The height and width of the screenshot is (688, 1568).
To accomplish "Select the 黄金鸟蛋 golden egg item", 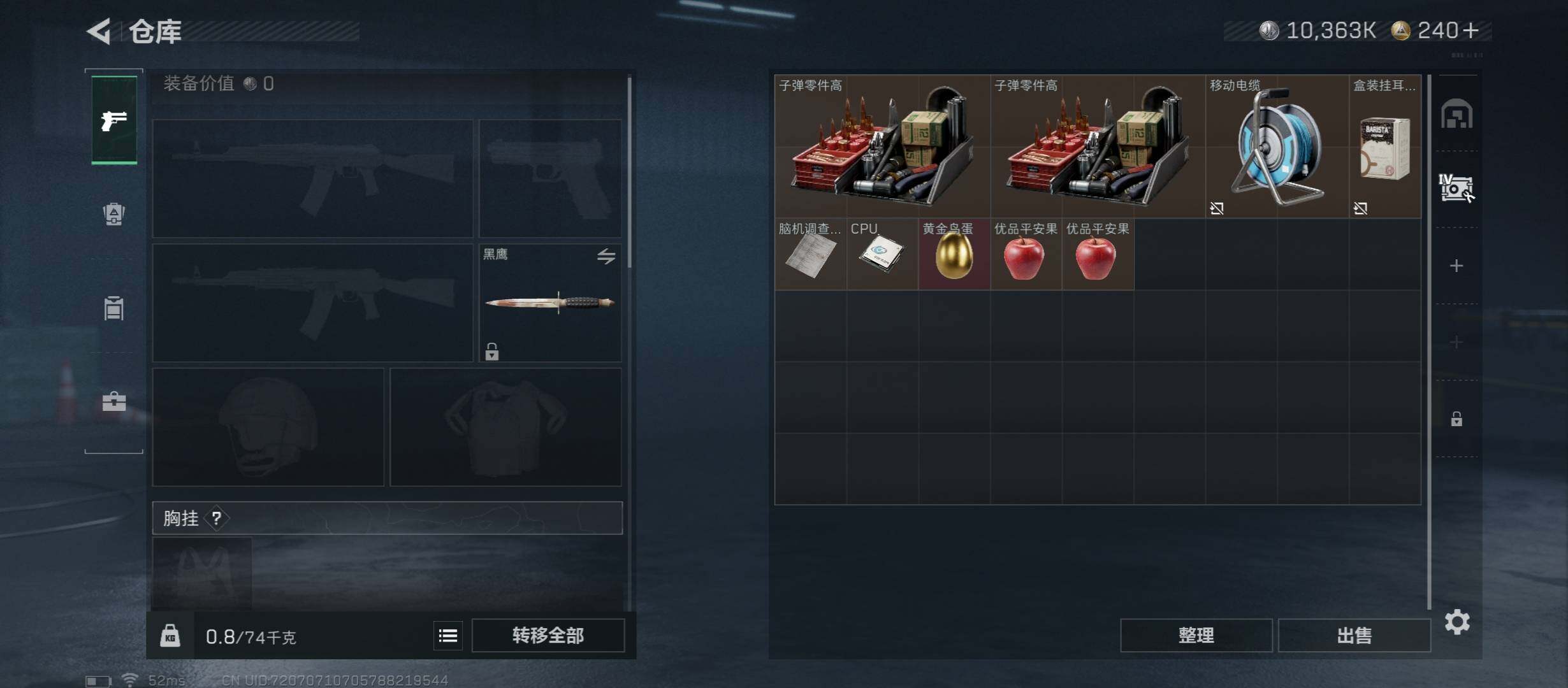I will coord(954,254).
